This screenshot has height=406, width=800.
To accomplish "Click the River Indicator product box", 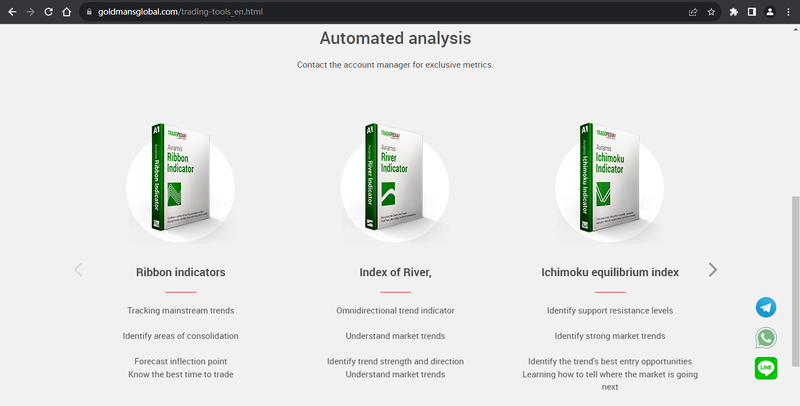I will 394,177.
